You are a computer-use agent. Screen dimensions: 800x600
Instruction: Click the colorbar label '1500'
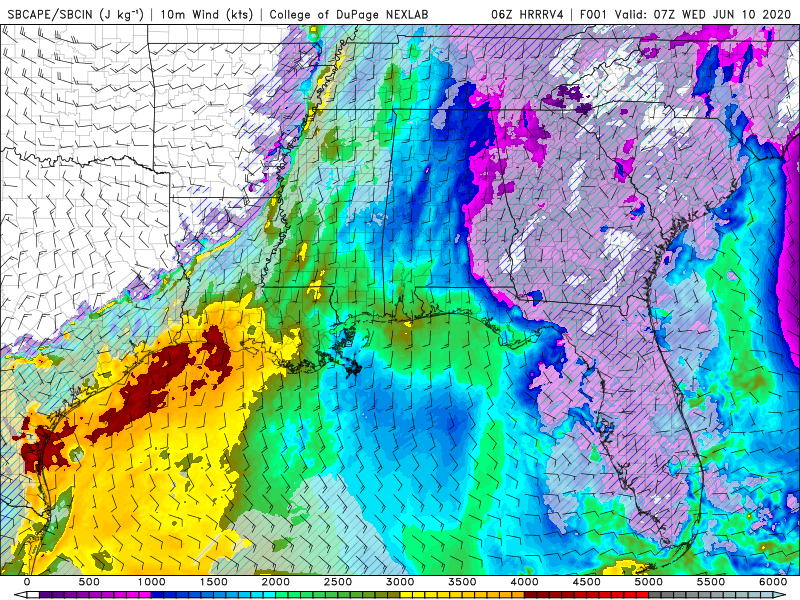click(214, 582)
